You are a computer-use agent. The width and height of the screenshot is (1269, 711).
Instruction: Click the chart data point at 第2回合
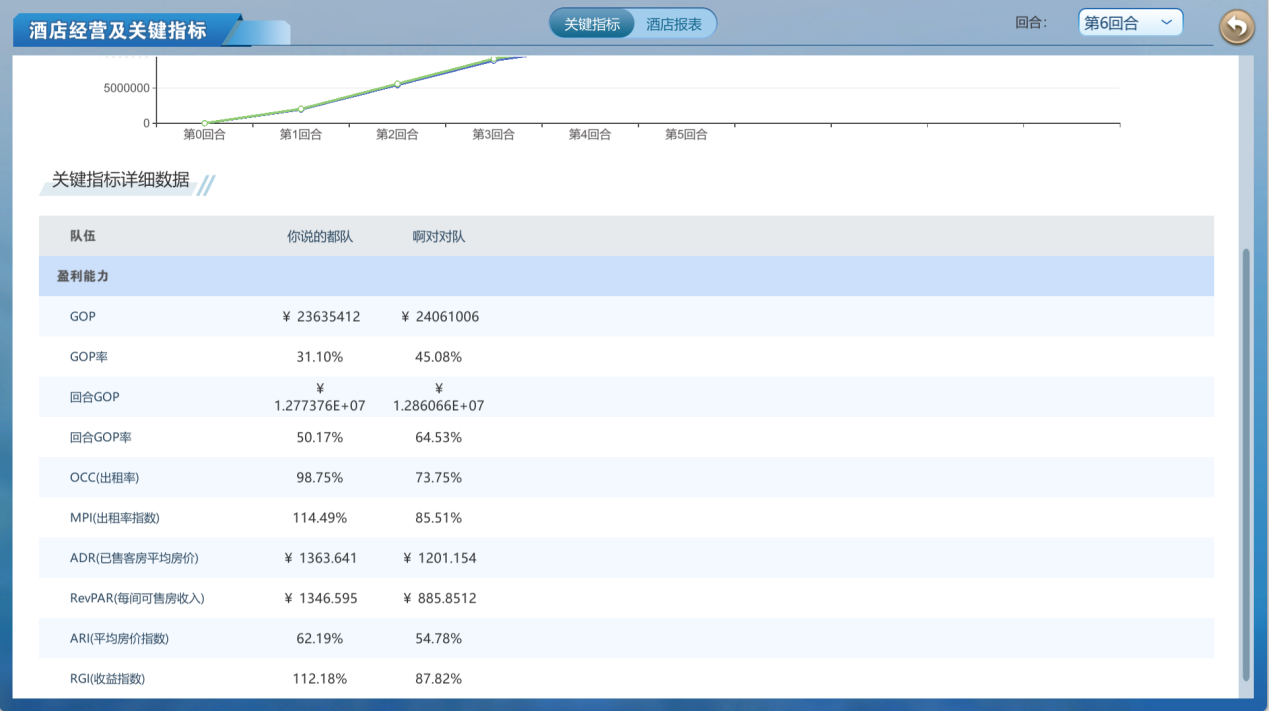click(x=397, y=84)
